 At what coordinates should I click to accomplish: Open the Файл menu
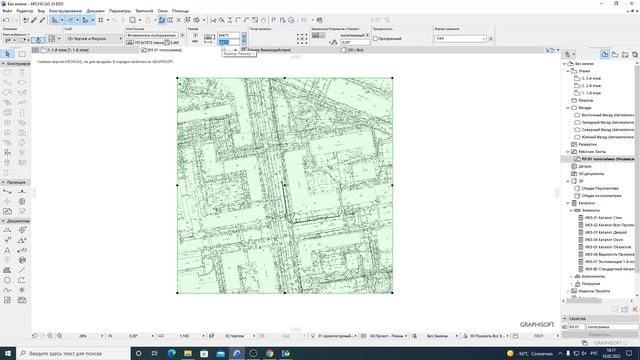pos(7,11)
